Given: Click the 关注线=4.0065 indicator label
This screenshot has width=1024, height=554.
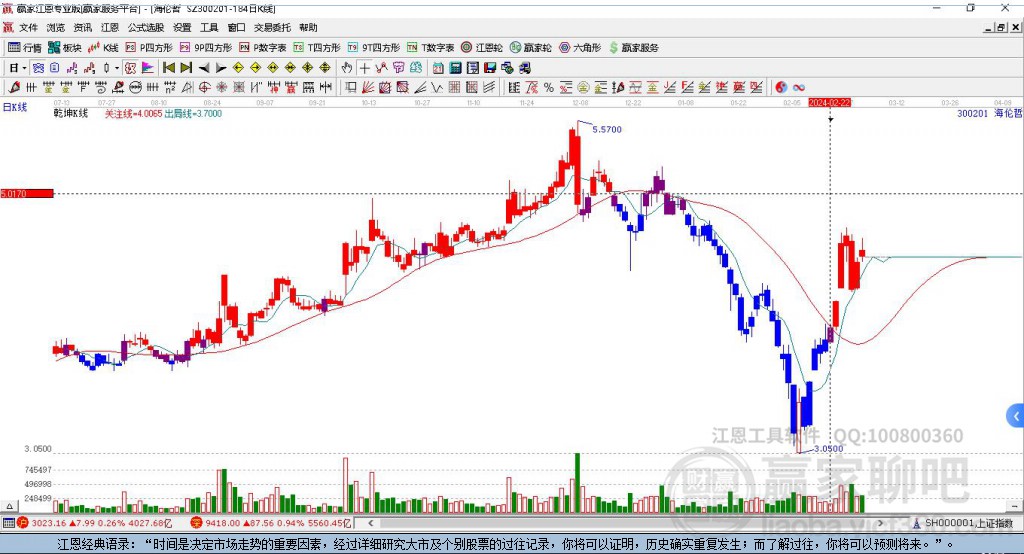Looking at the screenshot, I should [x=133, y=114].
